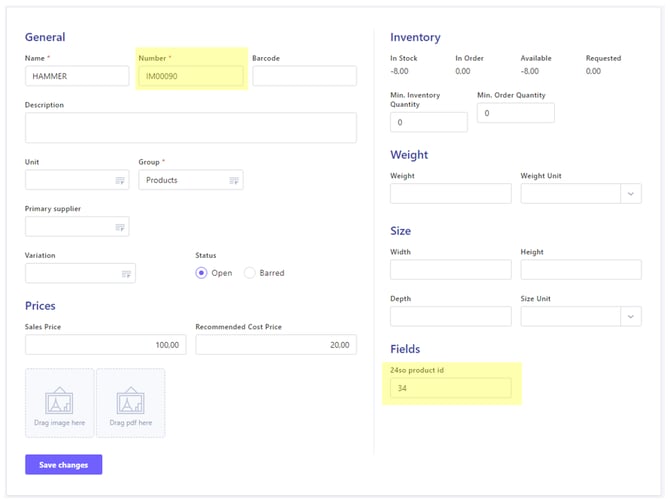
Task: Expand the Weight Unit dropdown
Action: (x=631, y=194)
